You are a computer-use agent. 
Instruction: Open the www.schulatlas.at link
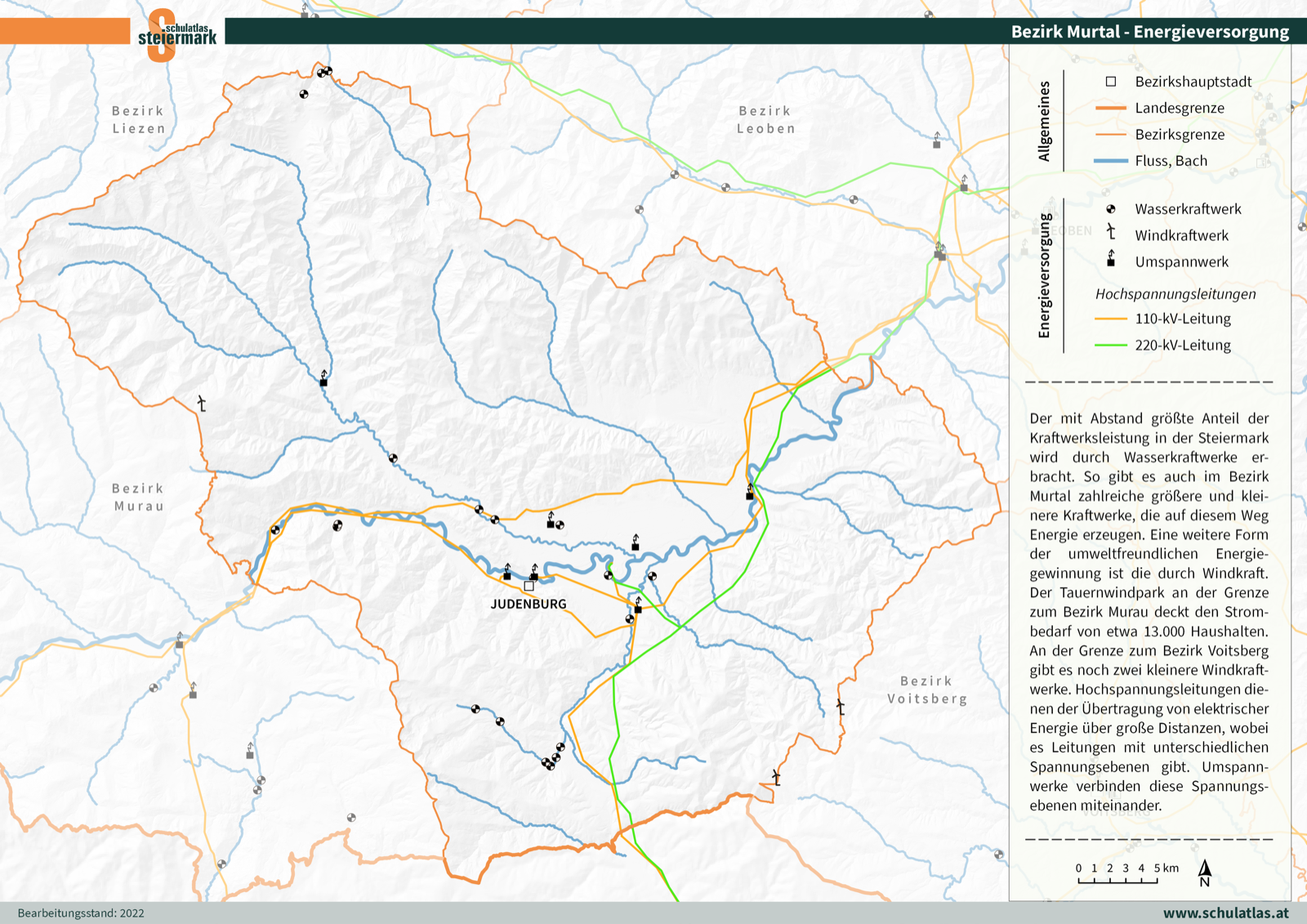1226,913
